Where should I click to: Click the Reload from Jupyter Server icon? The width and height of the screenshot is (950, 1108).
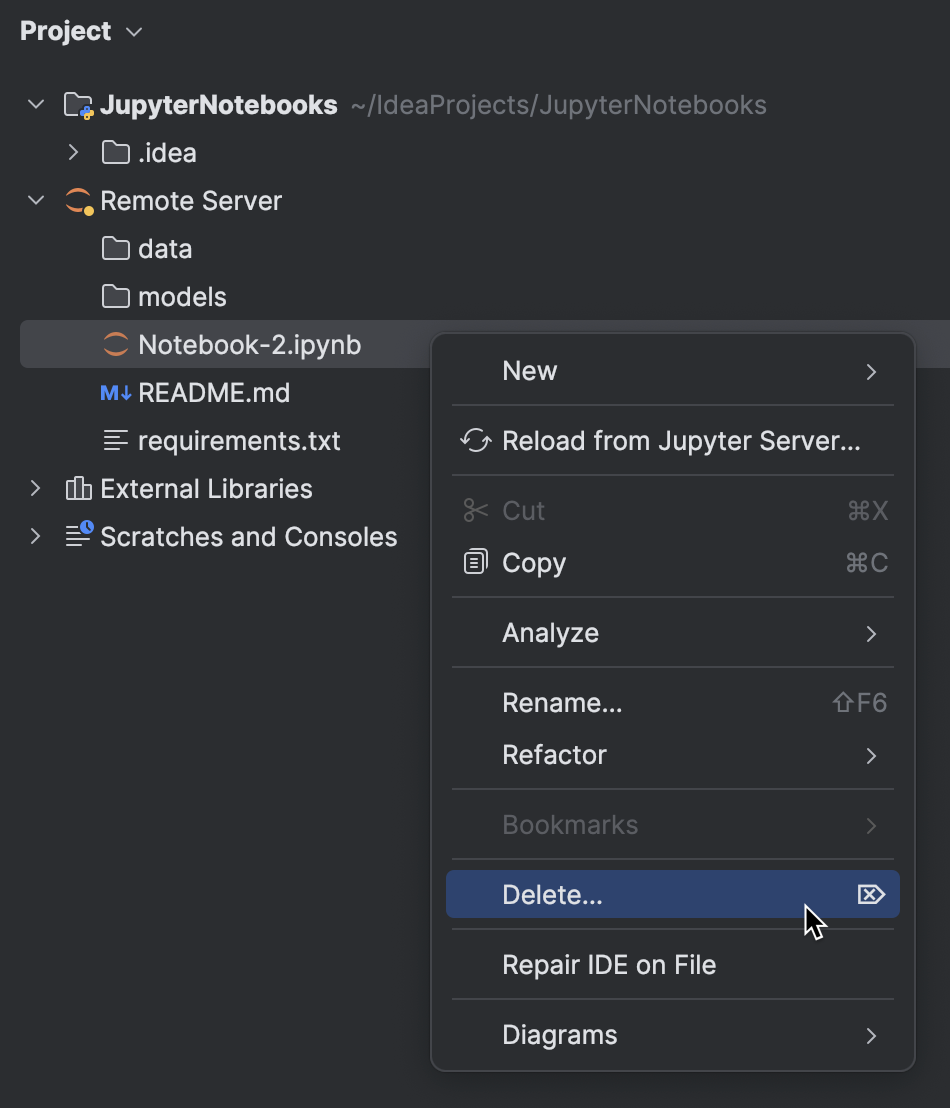click(x=475, y=440)
